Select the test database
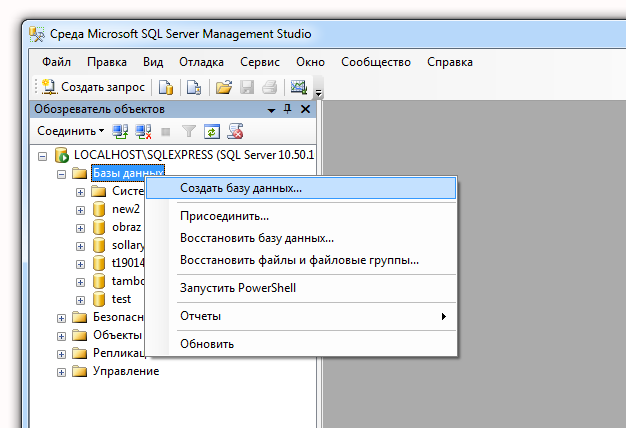This screenshot has height=428, width=626. click(121, 299)
